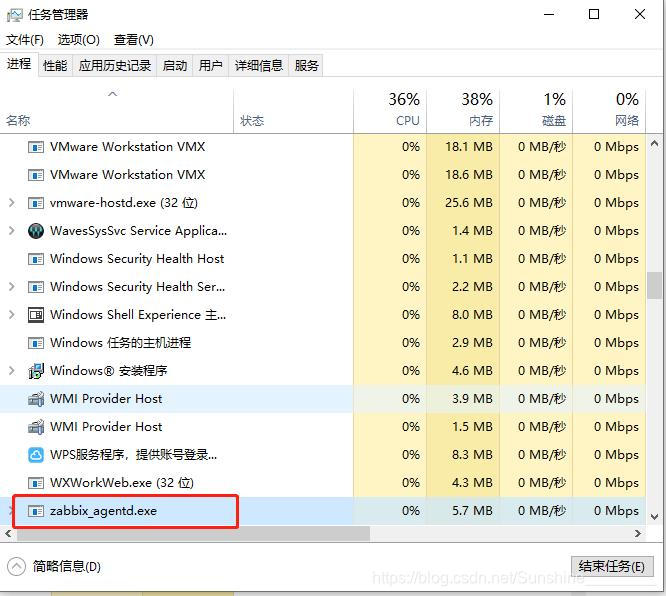Click the horizontal scrollbar right arrow
The width and height of the screenshot is (666, 596).
click(x=638, y=534)
